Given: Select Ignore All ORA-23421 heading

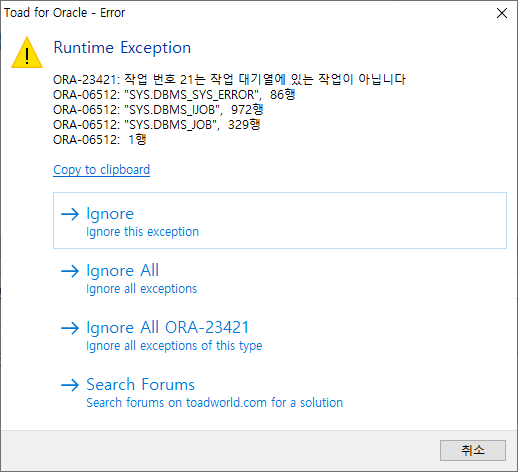Looking at the screenshot, I should (x=168, y=328).
